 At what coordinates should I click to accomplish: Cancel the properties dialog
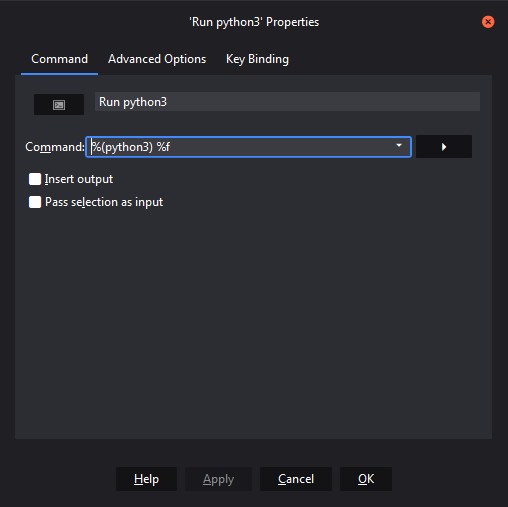[x=296, y=479]
